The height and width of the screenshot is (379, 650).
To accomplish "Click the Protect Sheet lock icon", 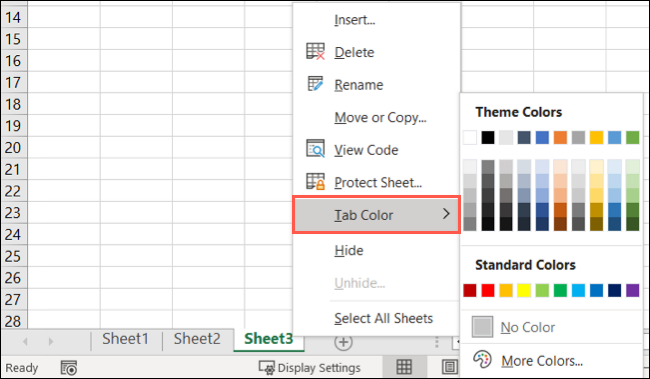I will [x=315, y=182].
